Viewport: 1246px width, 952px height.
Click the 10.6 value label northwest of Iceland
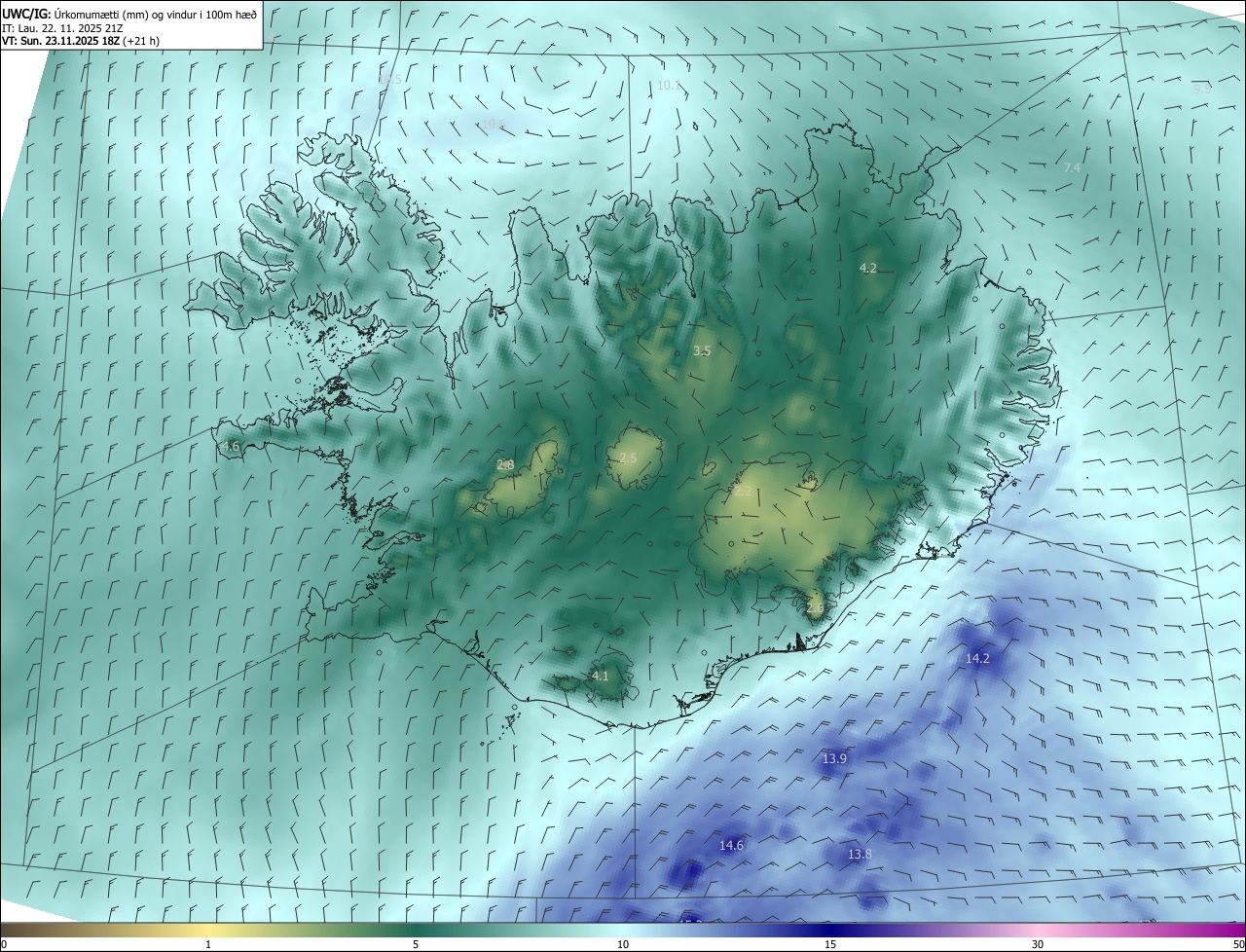[494, 124]
